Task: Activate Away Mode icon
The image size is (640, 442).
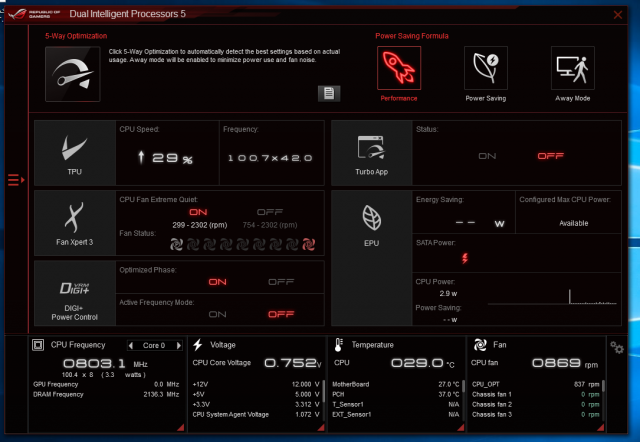Action: coord(573,68)
